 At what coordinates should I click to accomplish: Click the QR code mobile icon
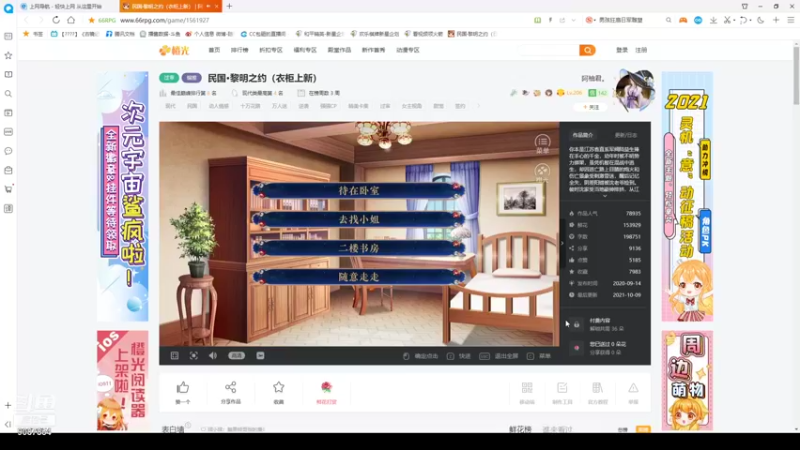click(x=527, y=388)
